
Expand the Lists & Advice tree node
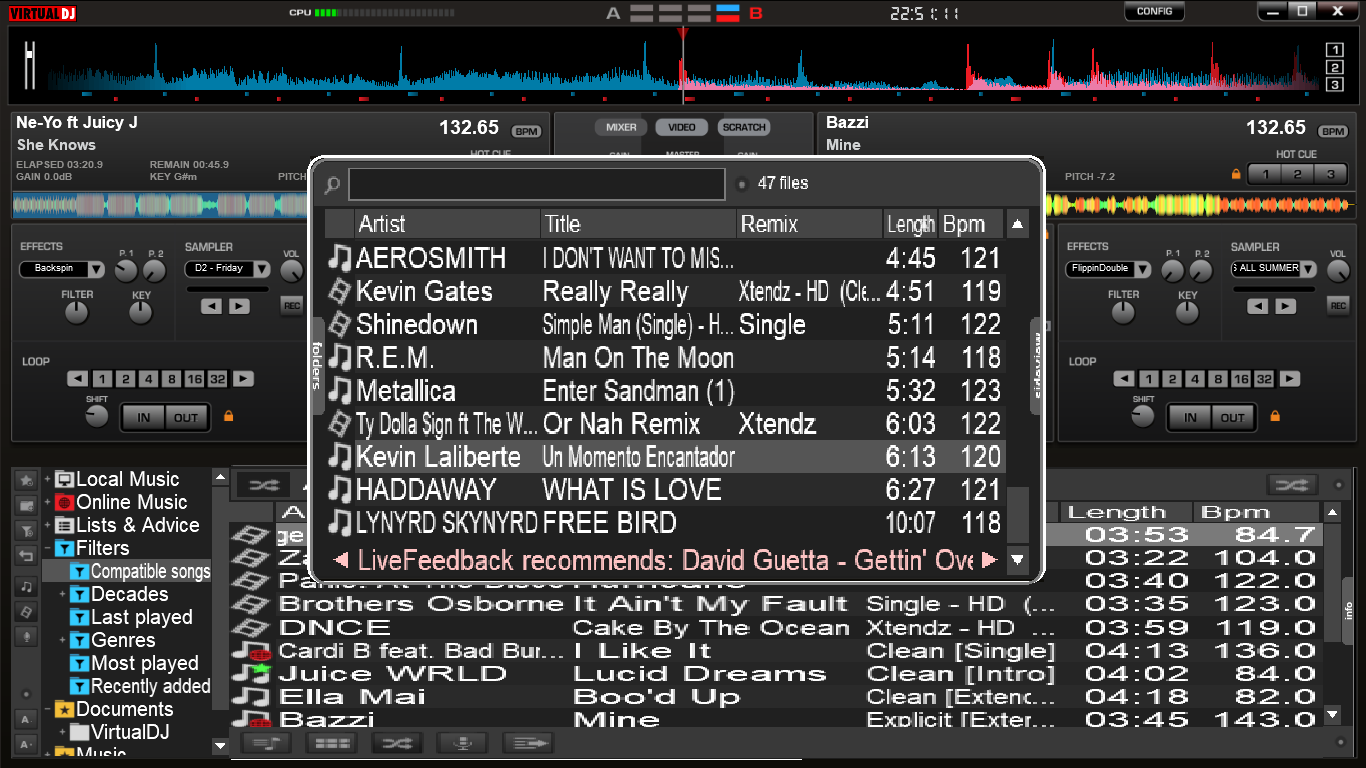[x=47, y=526]
